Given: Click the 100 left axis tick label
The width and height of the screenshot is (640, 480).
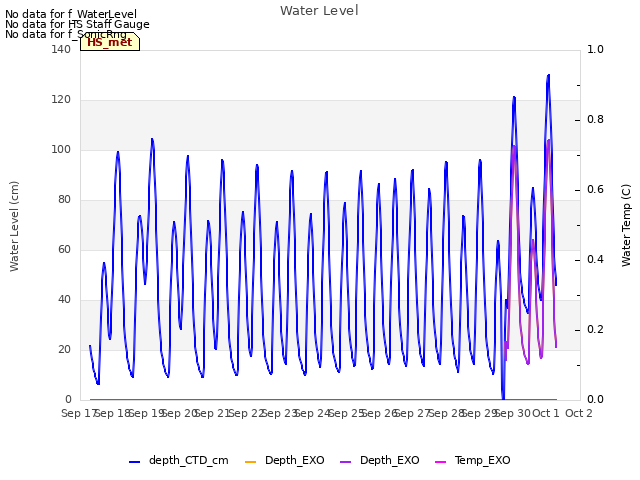Looking at the screenshot, I should click(x=61, y=149).
